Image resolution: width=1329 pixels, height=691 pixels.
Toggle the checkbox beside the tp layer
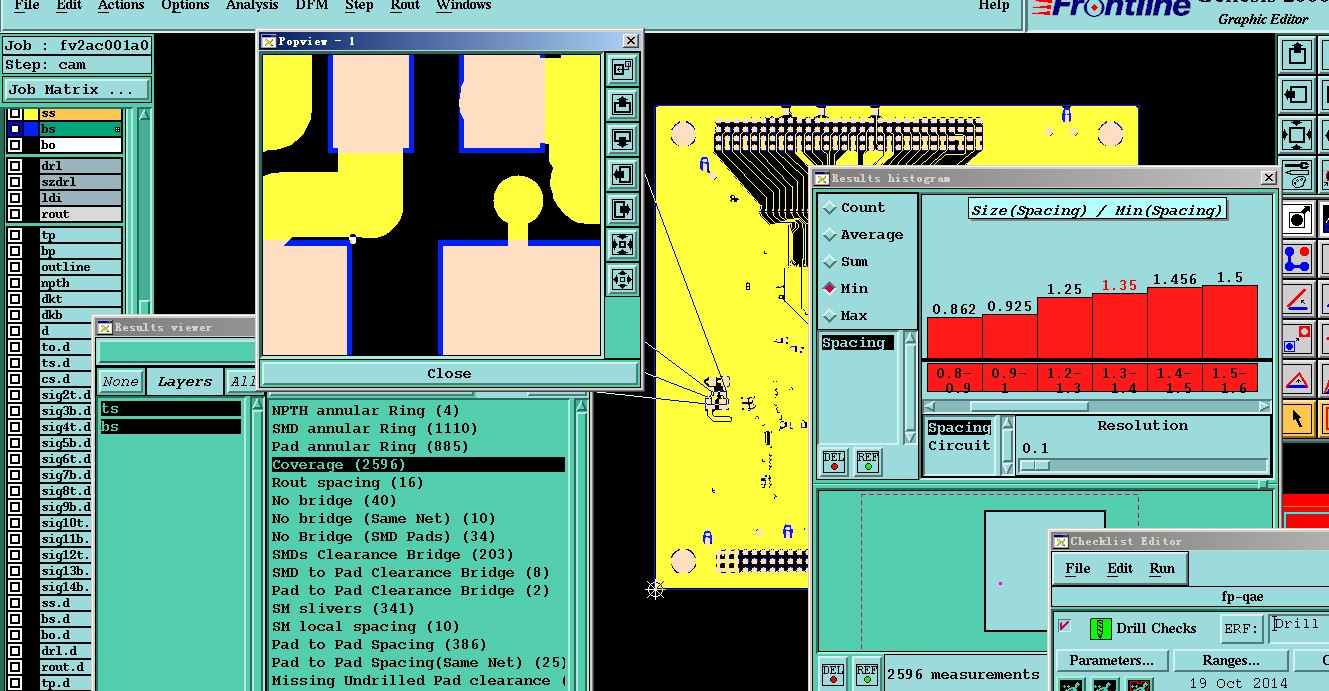[15, 236]
